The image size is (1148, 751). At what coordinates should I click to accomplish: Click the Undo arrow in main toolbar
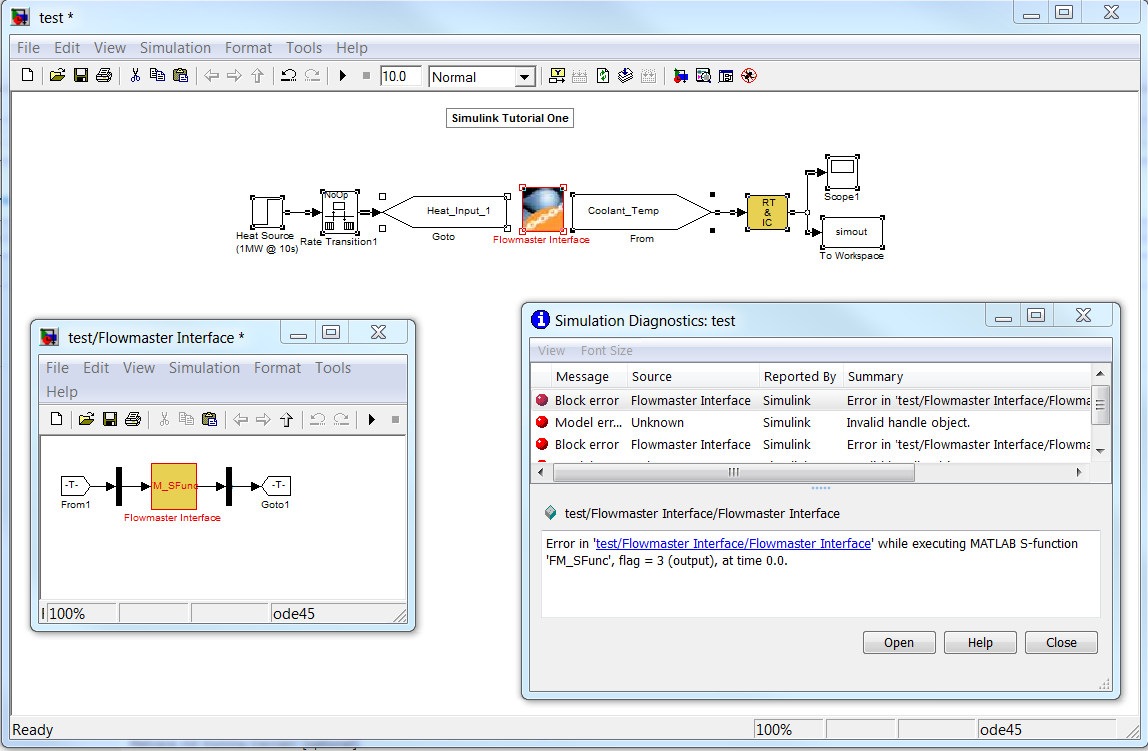288,76
